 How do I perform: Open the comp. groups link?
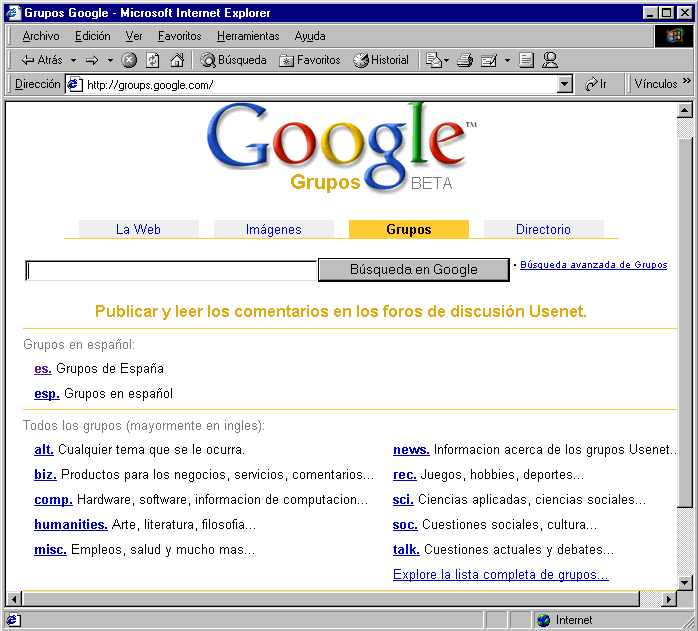pos(53,500)
